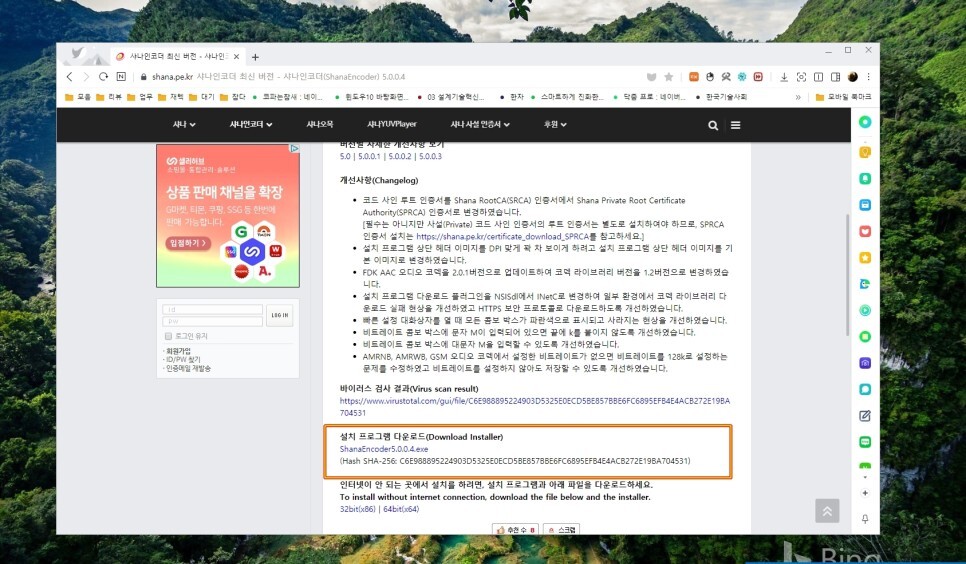Open the yellow star sidebar icon
966x564 pixels.
(x=865, y=258)
